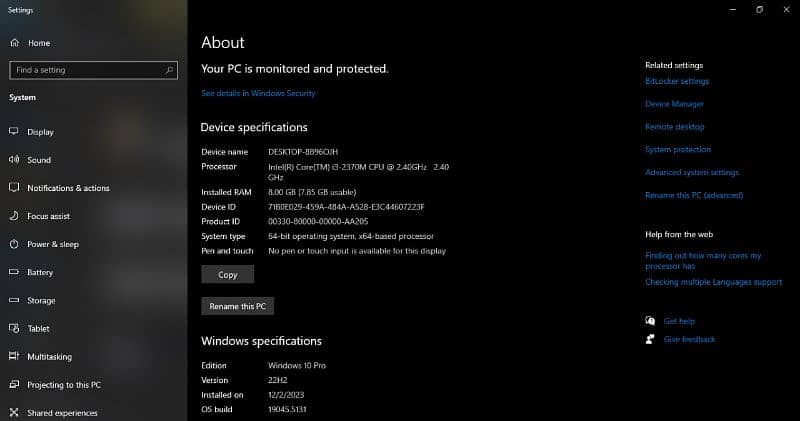Click the Get help link
The width and height of the screenshot is (800, 421).
tap(679, 321)
